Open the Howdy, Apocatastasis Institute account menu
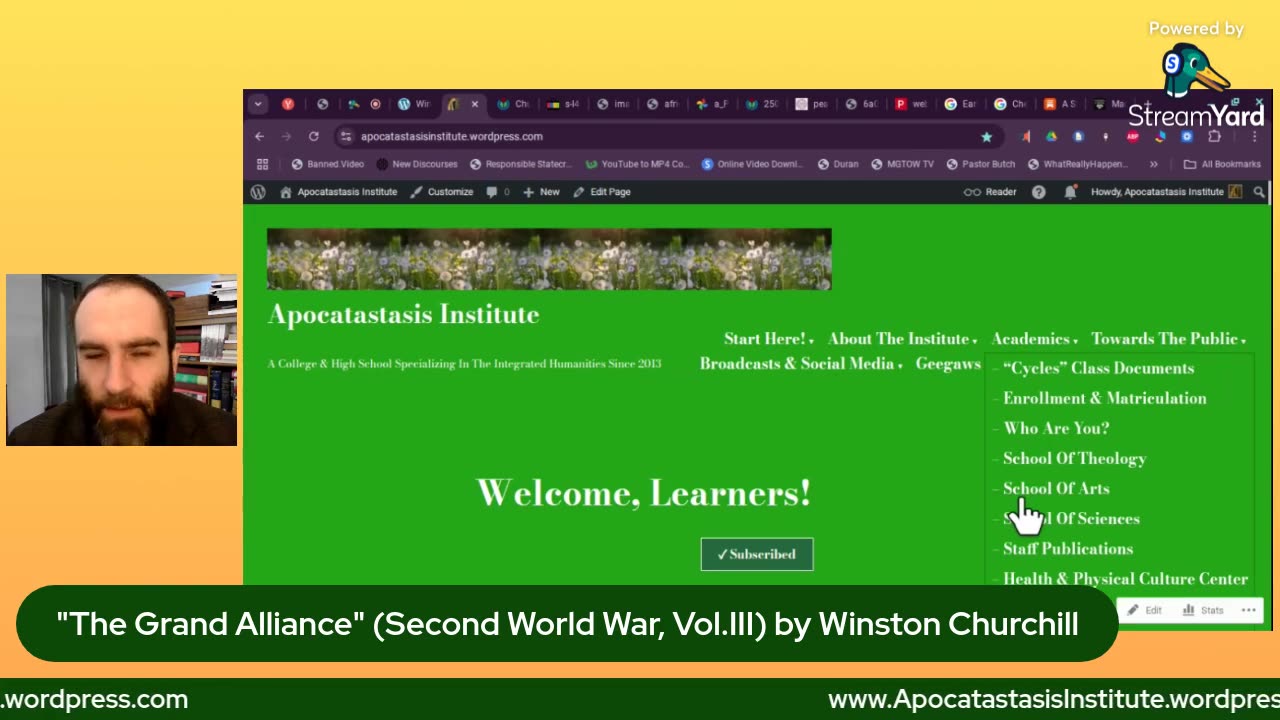Screen dimensions: 1280x720 [x=1166, y=192]
